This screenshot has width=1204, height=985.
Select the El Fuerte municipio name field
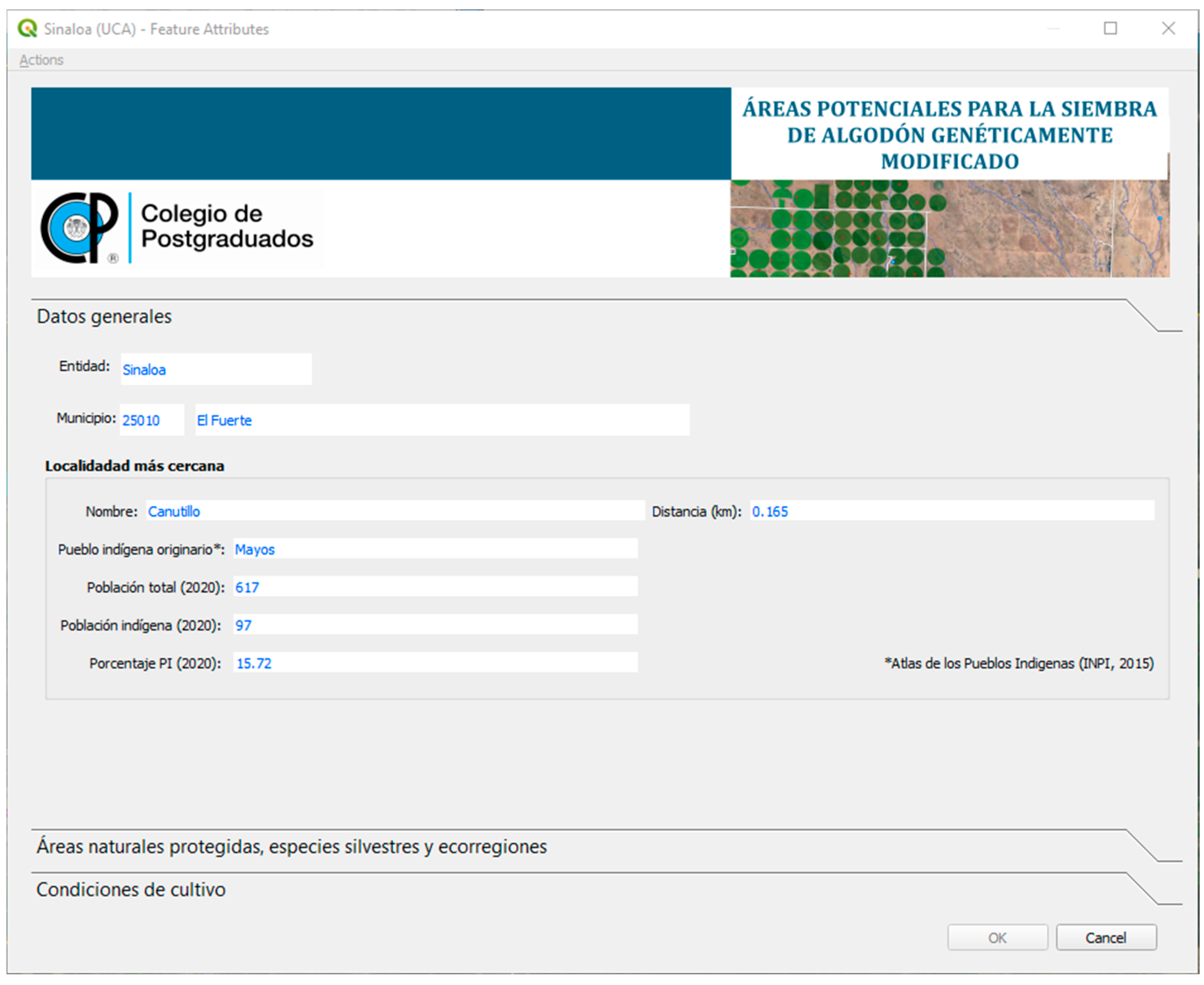pyautogui.click(x=442, y=420)
